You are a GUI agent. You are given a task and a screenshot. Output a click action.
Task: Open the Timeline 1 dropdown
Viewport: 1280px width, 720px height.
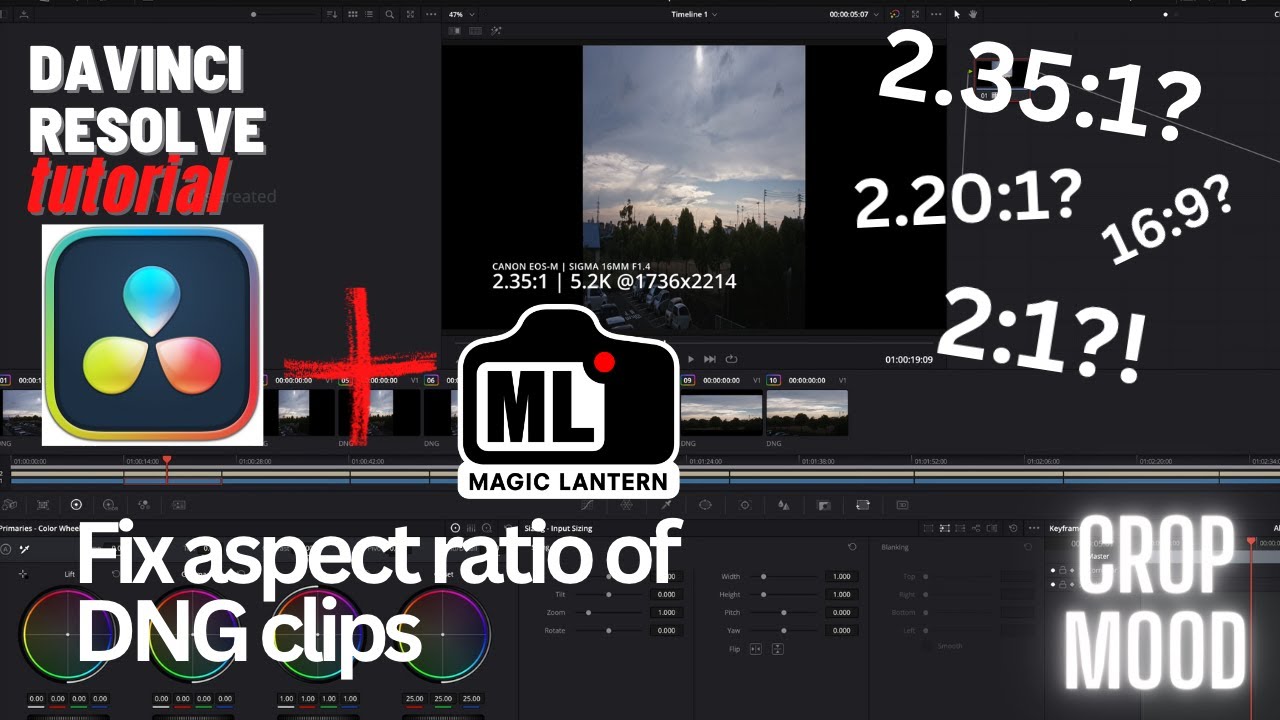695,14
